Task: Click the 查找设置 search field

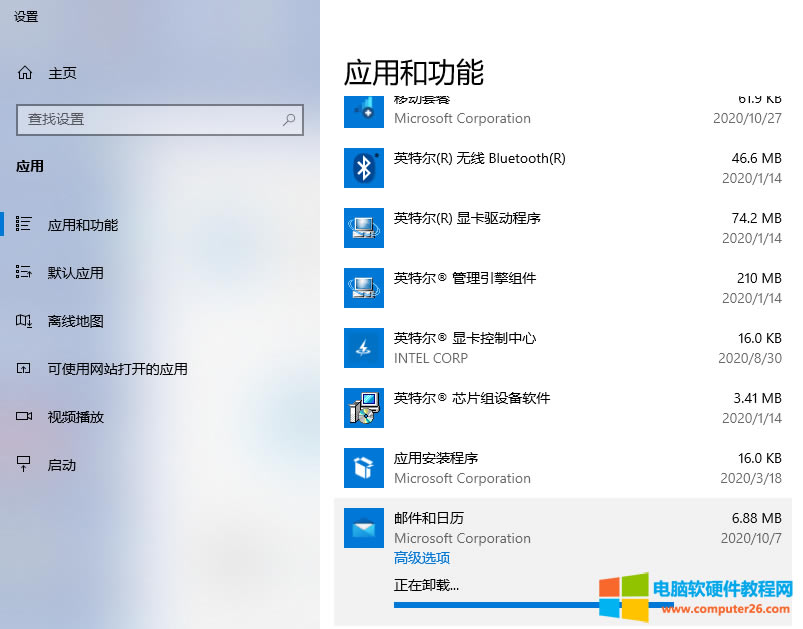Action: pos(160,119)
